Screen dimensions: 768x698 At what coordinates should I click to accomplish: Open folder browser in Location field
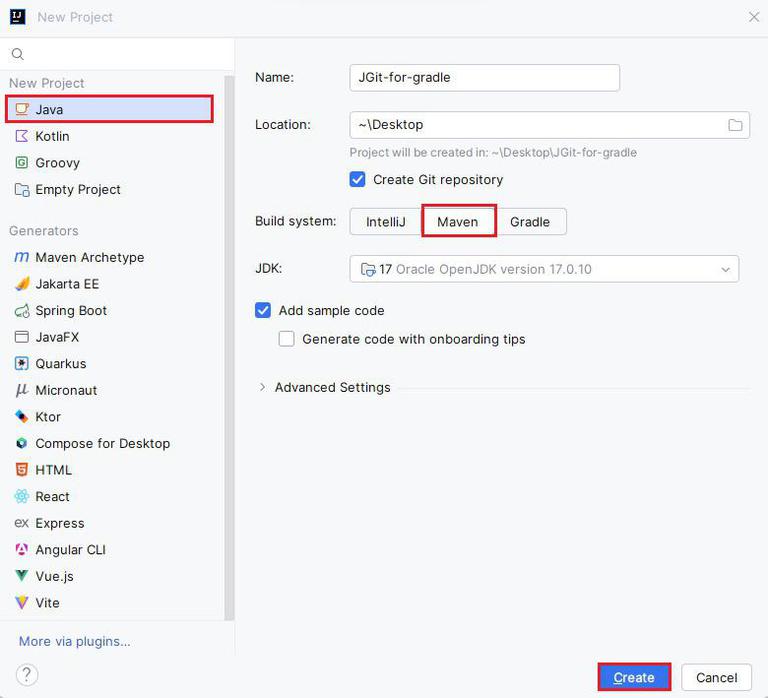pos(735,125)
